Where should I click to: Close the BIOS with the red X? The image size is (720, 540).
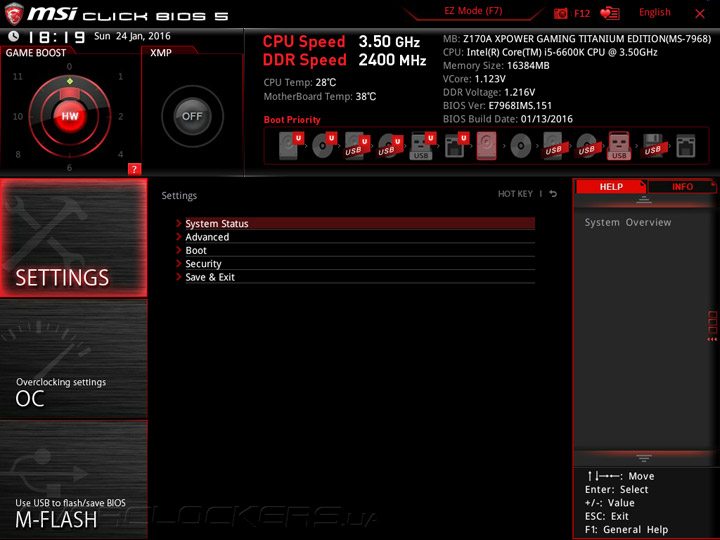coord(700,14)
